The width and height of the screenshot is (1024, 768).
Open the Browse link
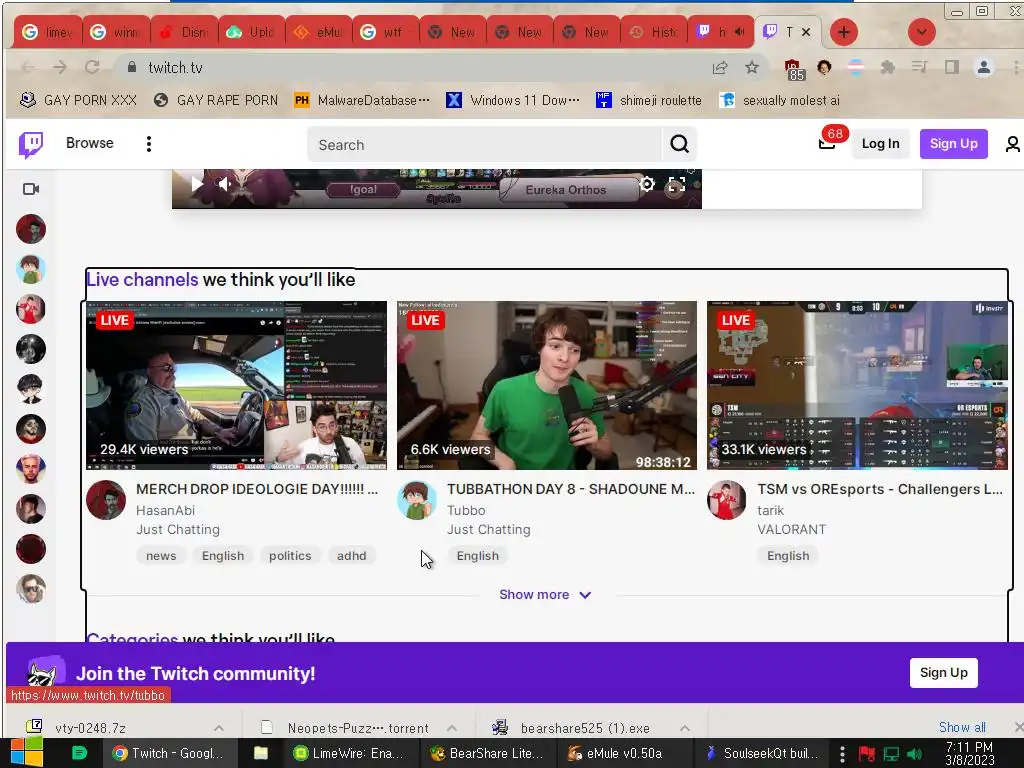[89, 143]
